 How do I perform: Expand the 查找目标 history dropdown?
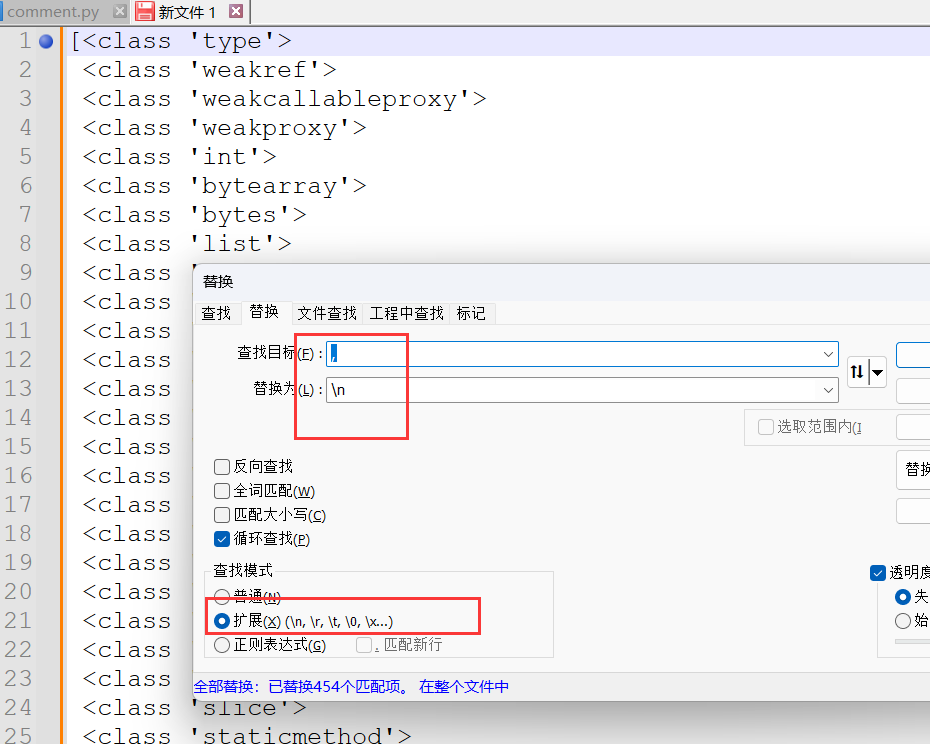[828, 354]
